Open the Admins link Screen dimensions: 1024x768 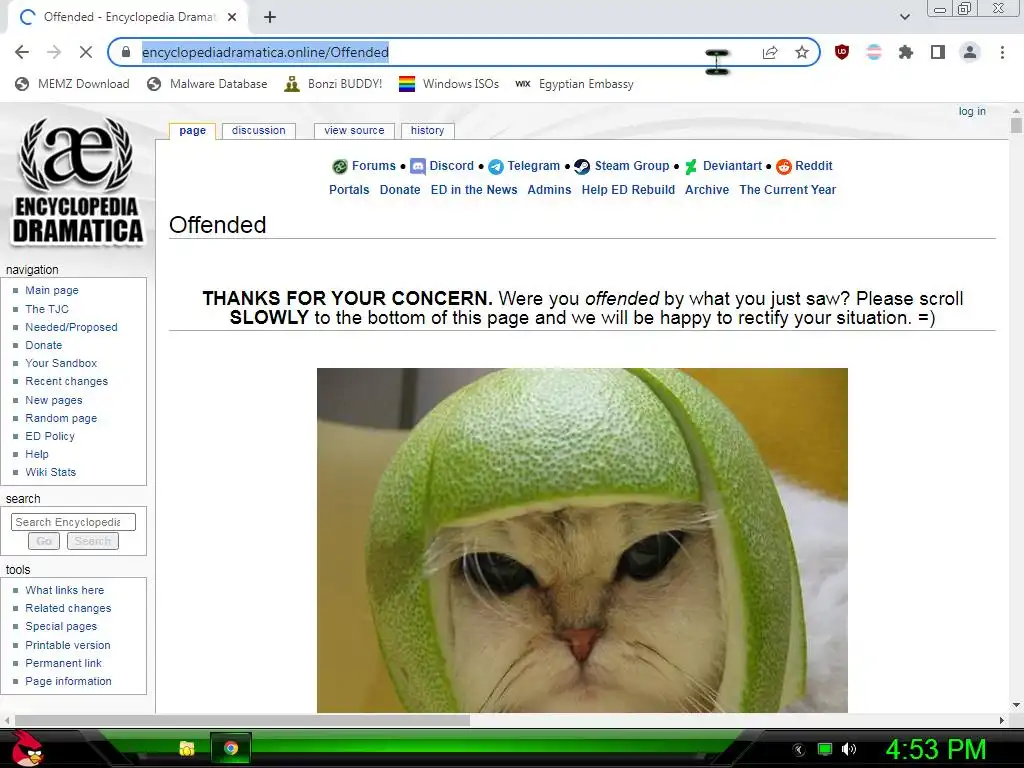tap(549, 189)
